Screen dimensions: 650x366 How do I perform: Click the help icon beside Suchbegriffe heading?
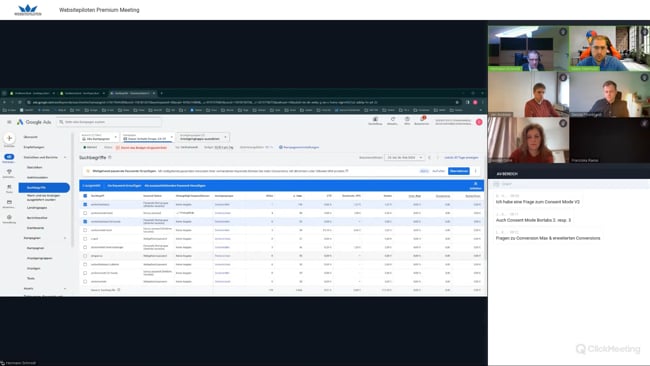[110, 158]
